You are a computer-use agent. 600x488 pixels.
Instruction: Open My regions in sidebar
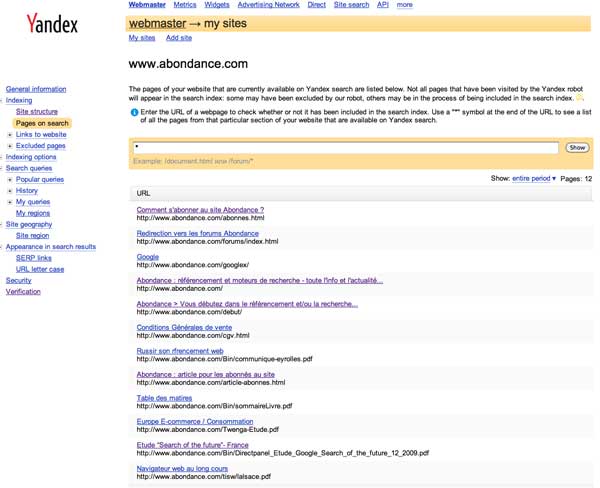33,213
